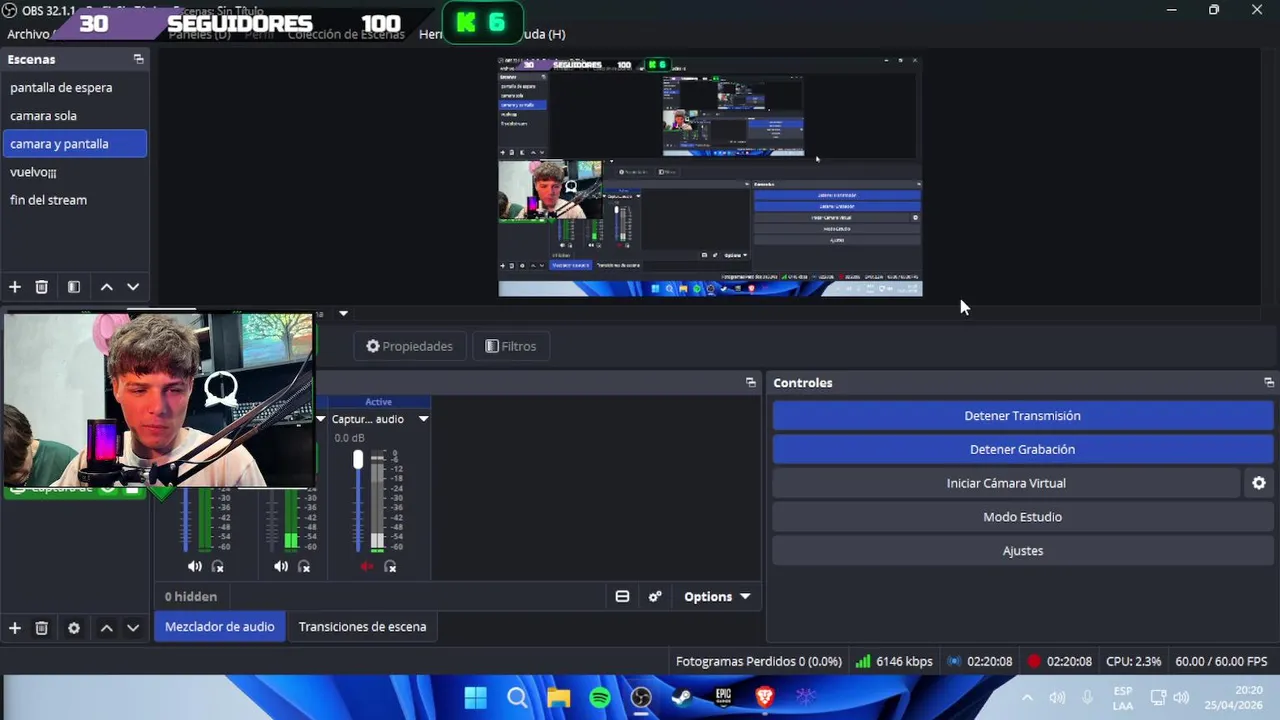
Task: Enable Modo Estudio
Action: tap(1022, 517)
